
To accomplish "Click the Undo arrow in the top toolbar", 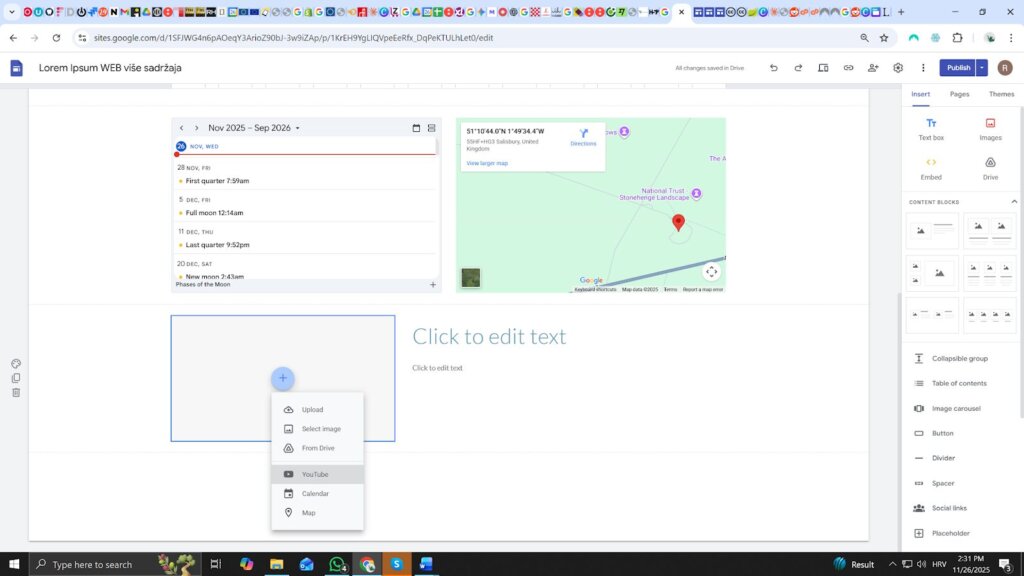I will click(773, 68).
